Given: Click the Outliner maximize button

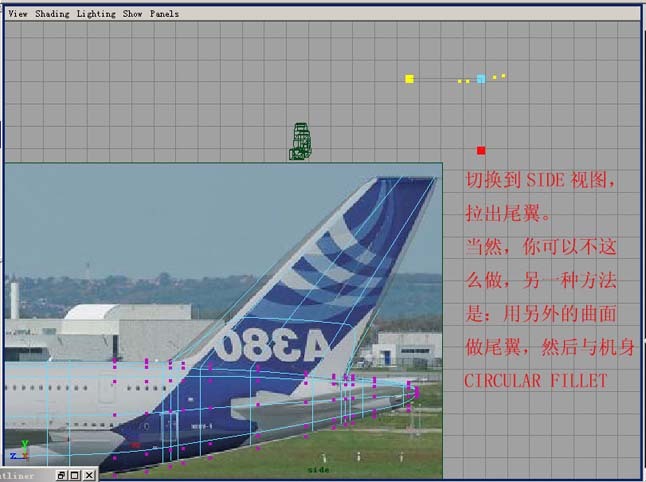Looking at the screenshot, I should [75, 475].
